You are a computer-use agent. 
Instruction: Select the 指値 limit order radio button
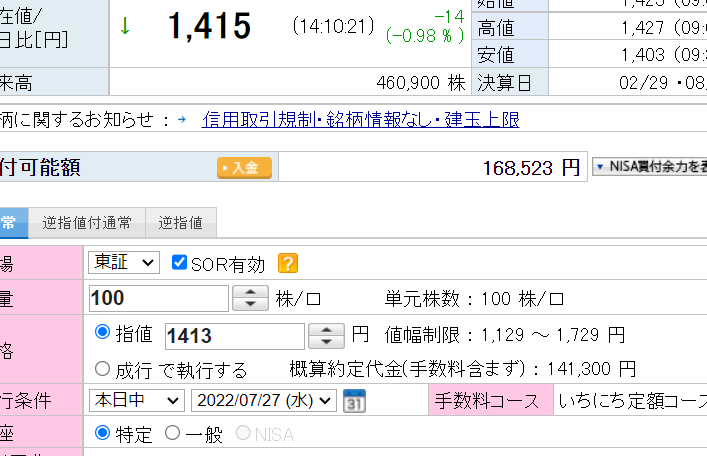(102, 333)
